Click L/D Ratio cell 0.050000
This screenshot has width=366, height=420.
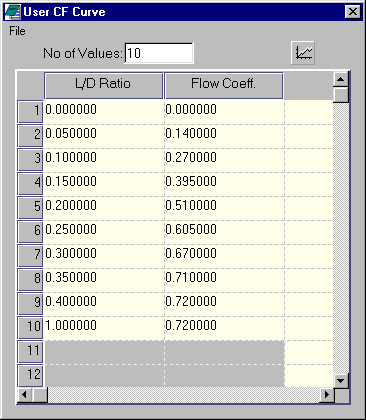click(104, 136)
